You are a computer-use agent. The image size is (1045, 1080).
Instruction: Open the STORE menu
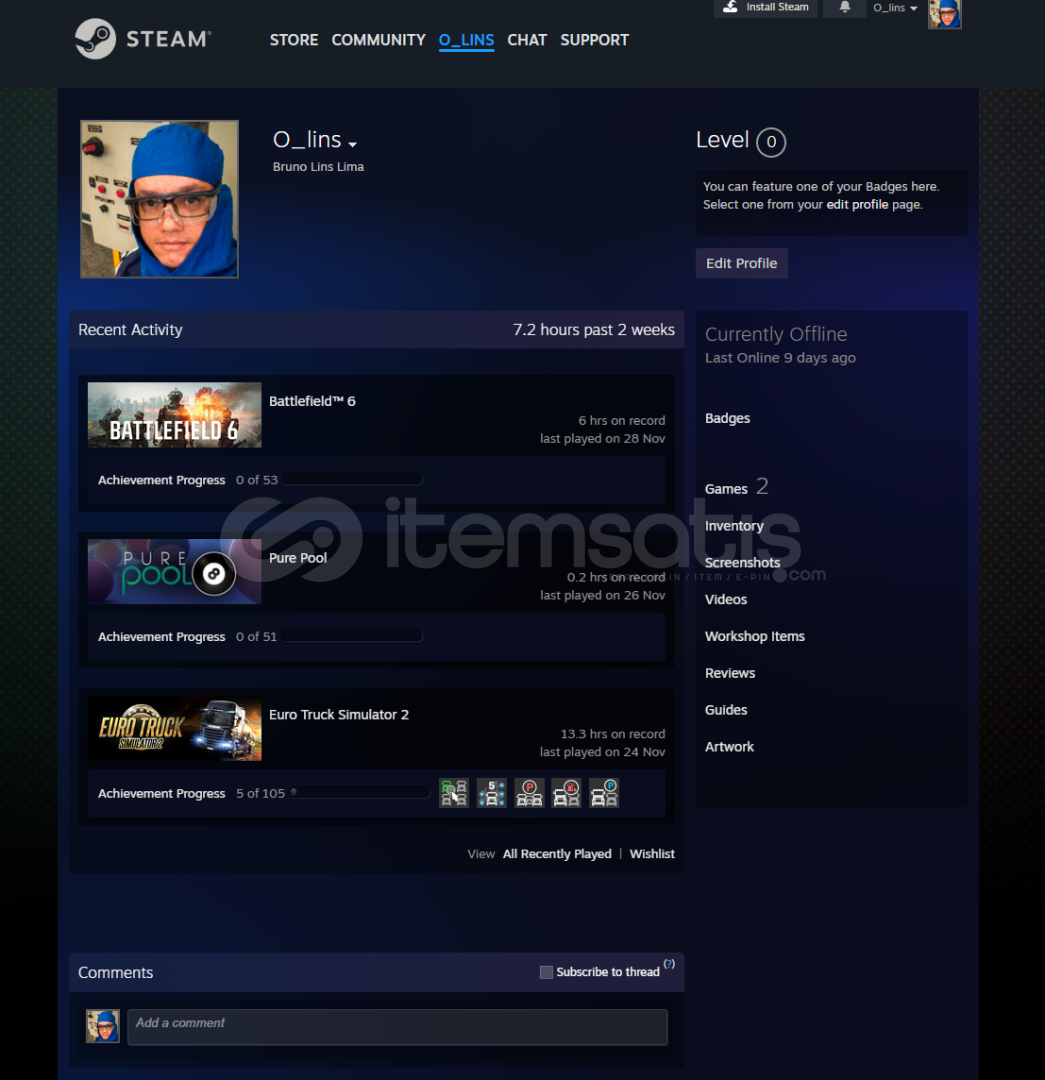(x=294, y=40)
